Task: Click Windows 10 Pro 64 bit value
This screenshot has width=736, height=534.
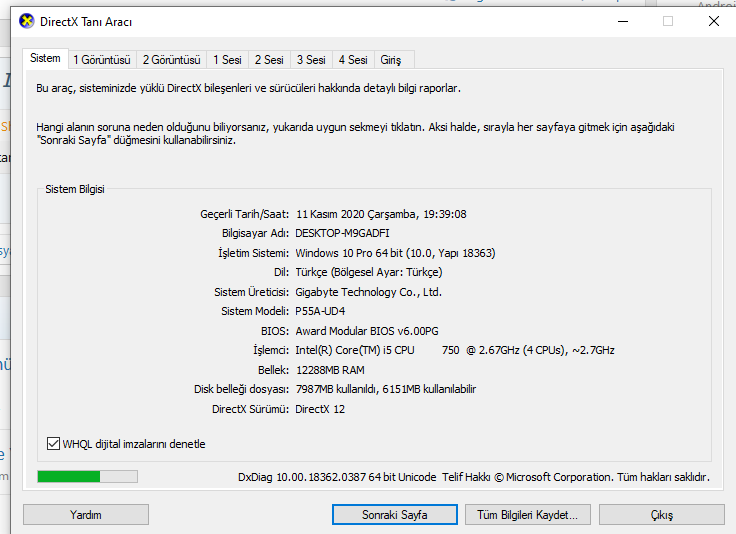Action: pos(395,253)
